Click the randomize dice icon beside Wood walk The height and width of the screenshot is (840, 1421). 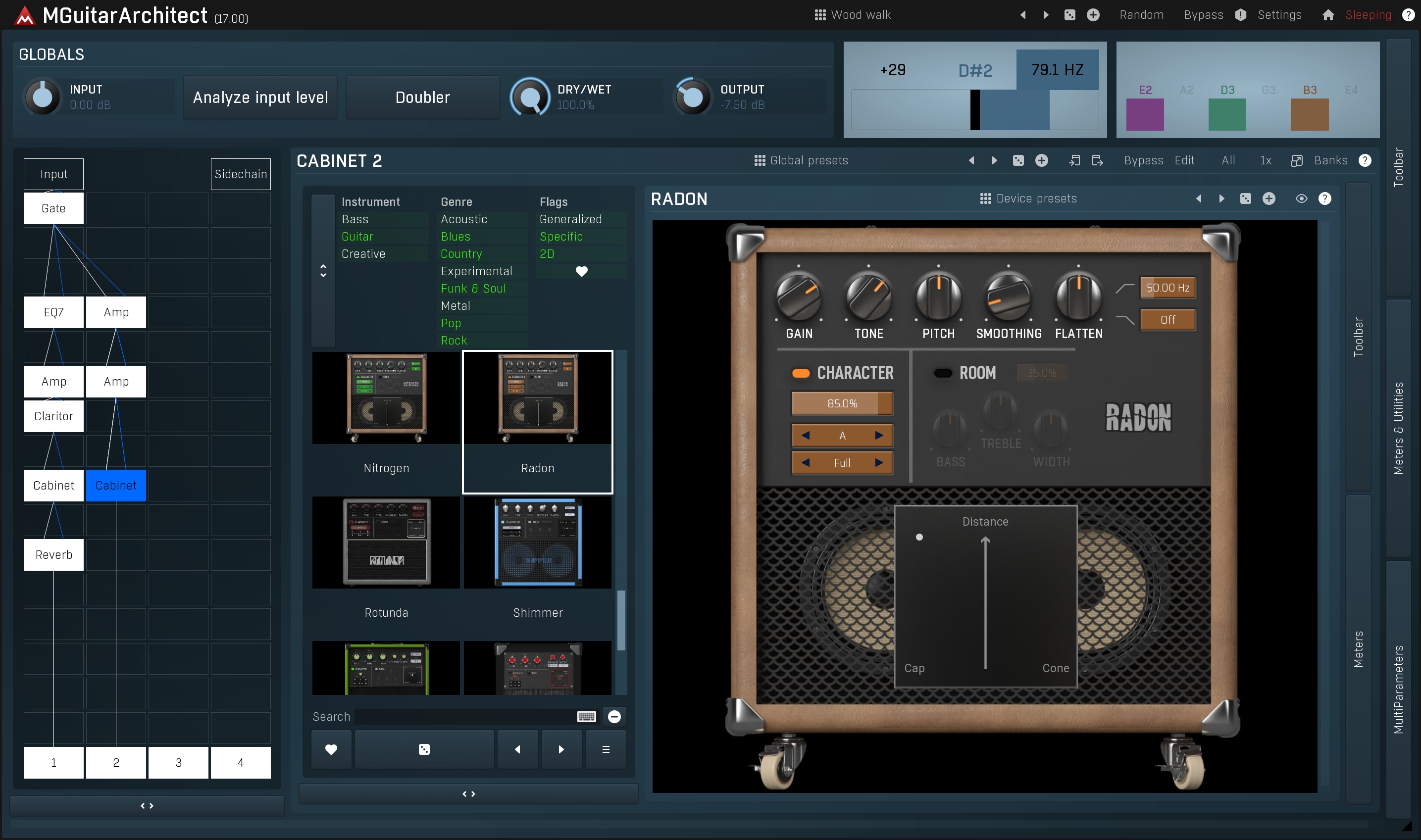(1069, 15)
